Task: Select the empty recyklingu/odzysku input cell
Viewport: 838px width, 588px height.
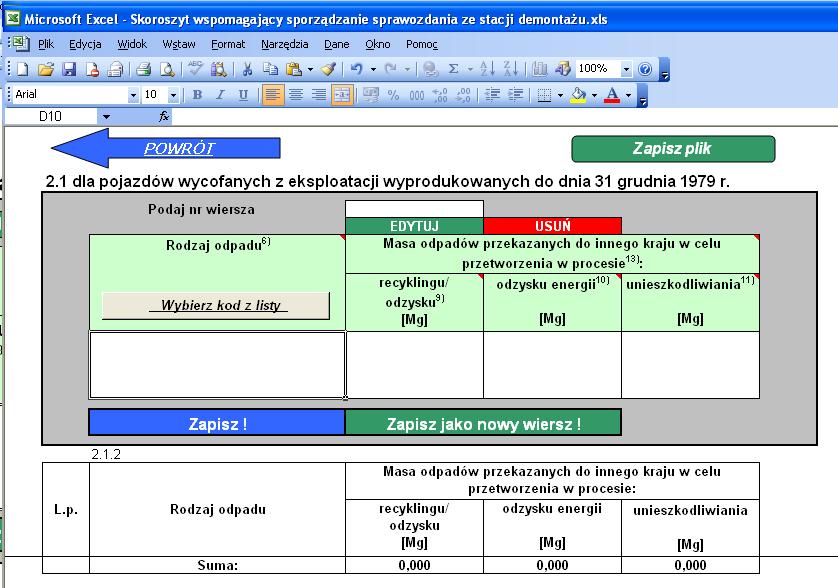Action: pyautogui.click(x=415, y=365)
